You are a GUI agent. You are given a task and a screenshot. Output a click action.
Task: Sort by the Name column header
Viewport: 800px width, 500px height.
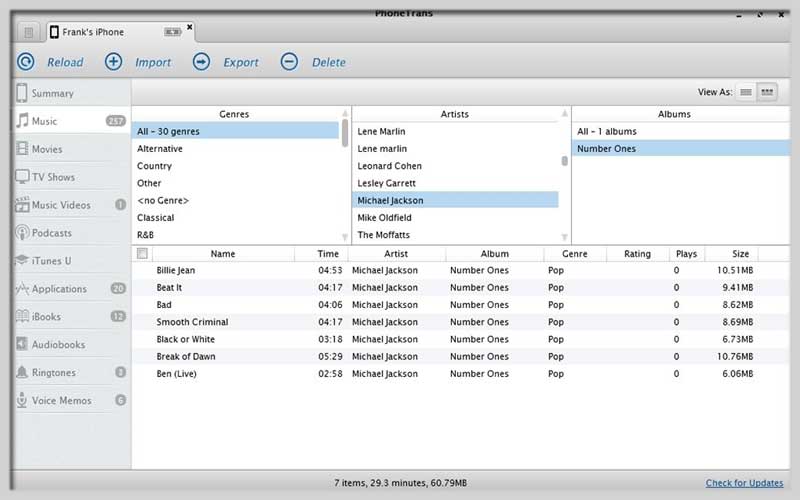(223, 254)
